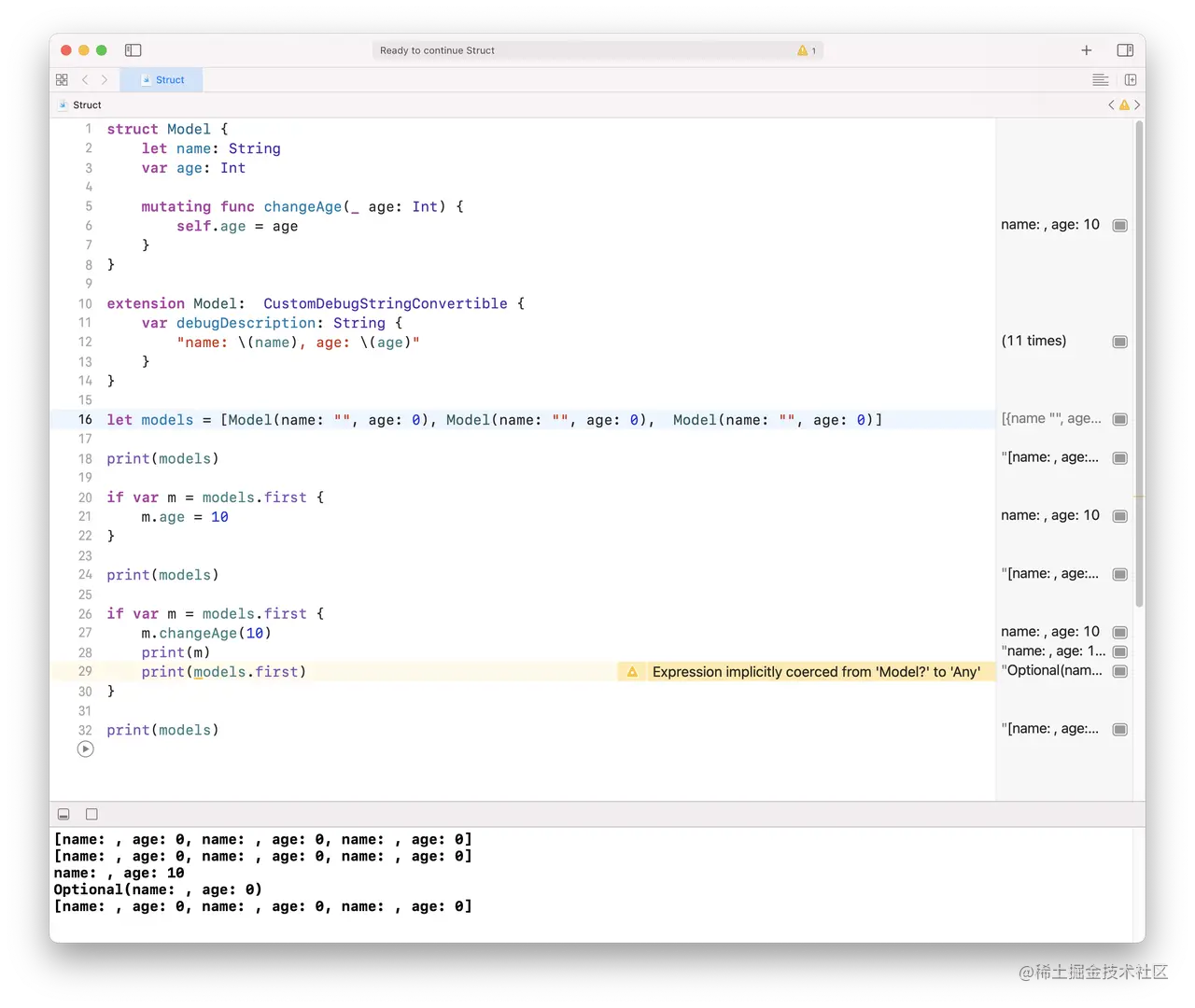Click the editor vertical scrollbar
1195x1008 pixels.
click(x=1139, y=364)
